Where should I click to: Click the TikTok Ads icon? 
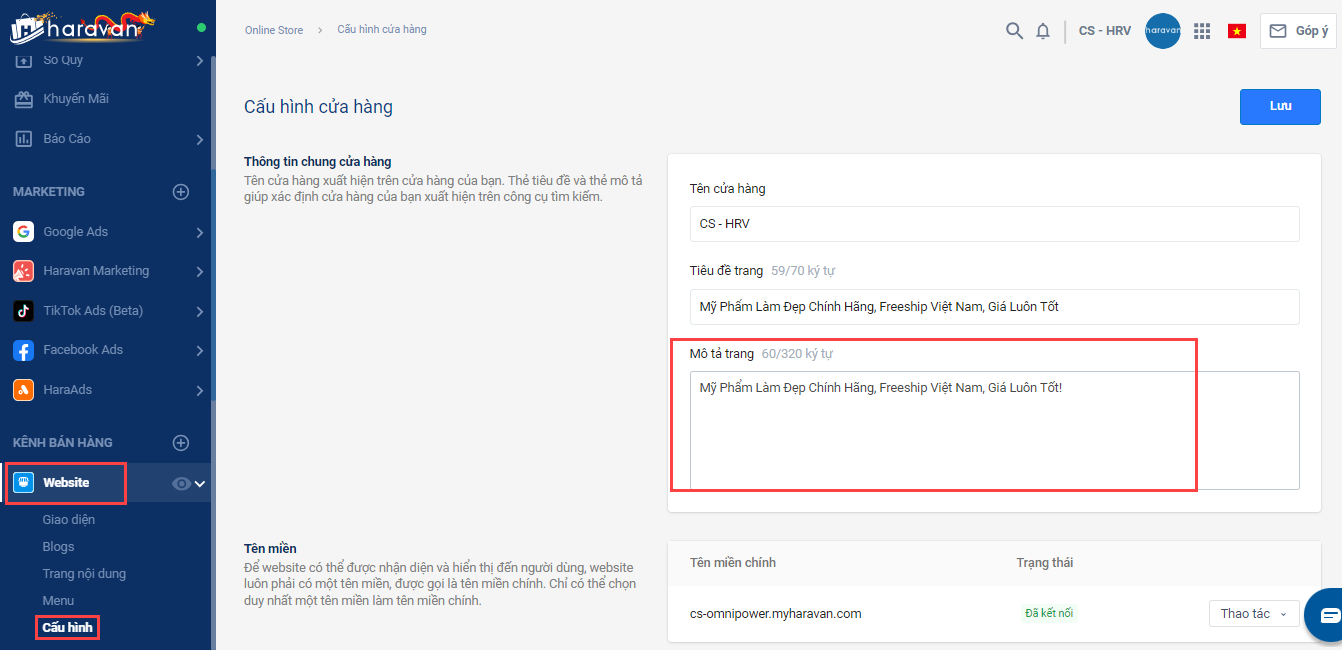pos(23,311)
